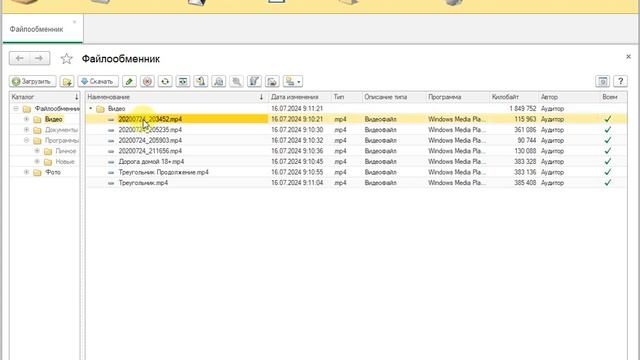
Task: Collapse the Файлообменник root catalog node
Action: [x=16, y=109]
